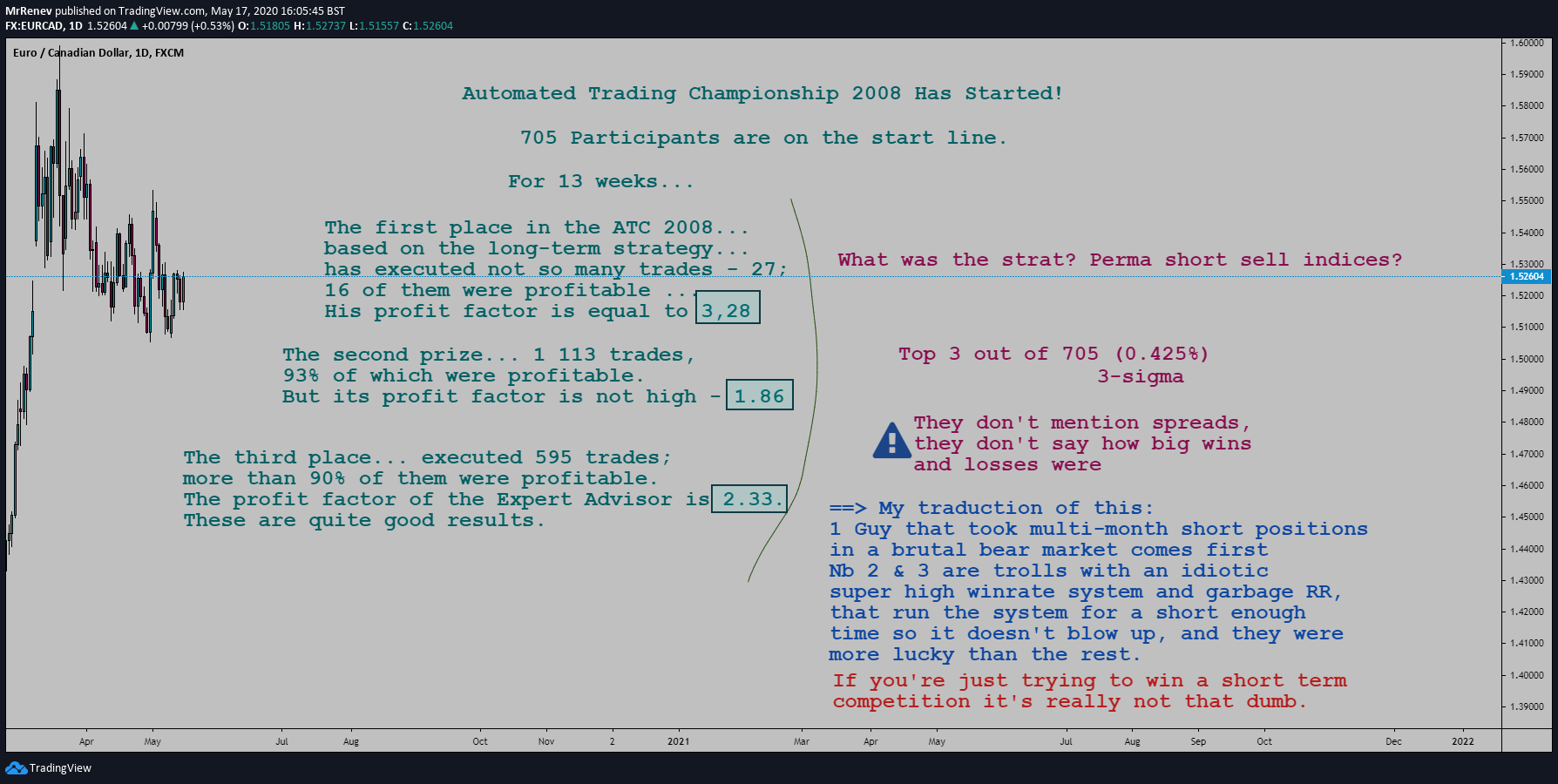Click the Dec label on time axis
The width and height of the screenshot is (1558, 784).
point(1393,741)
